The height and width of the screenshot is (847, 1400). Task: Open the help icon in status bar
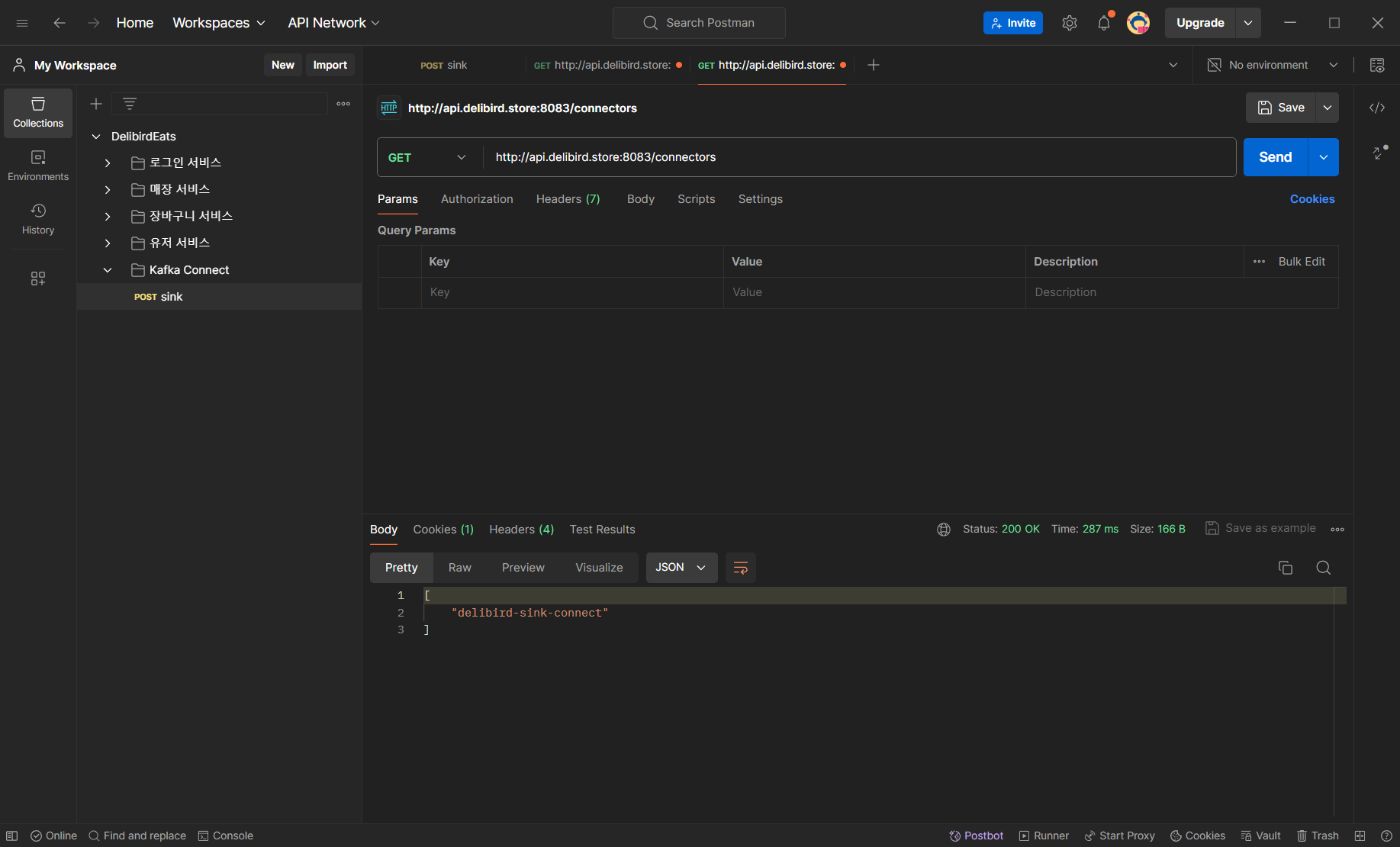[x=1386, y=836]
